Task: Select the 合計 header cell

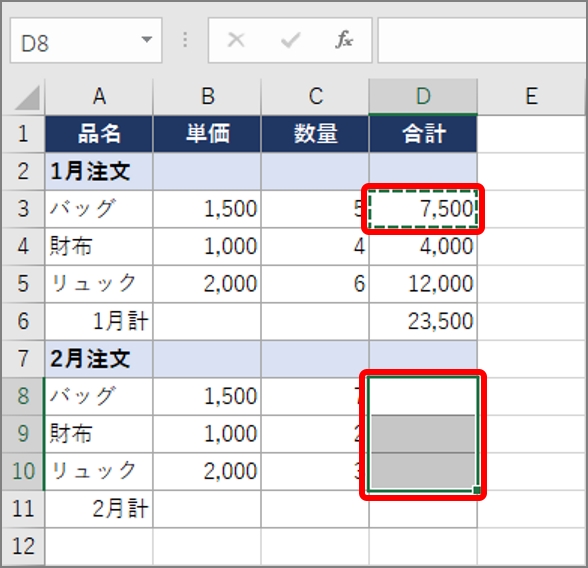Action: [423, 134]
